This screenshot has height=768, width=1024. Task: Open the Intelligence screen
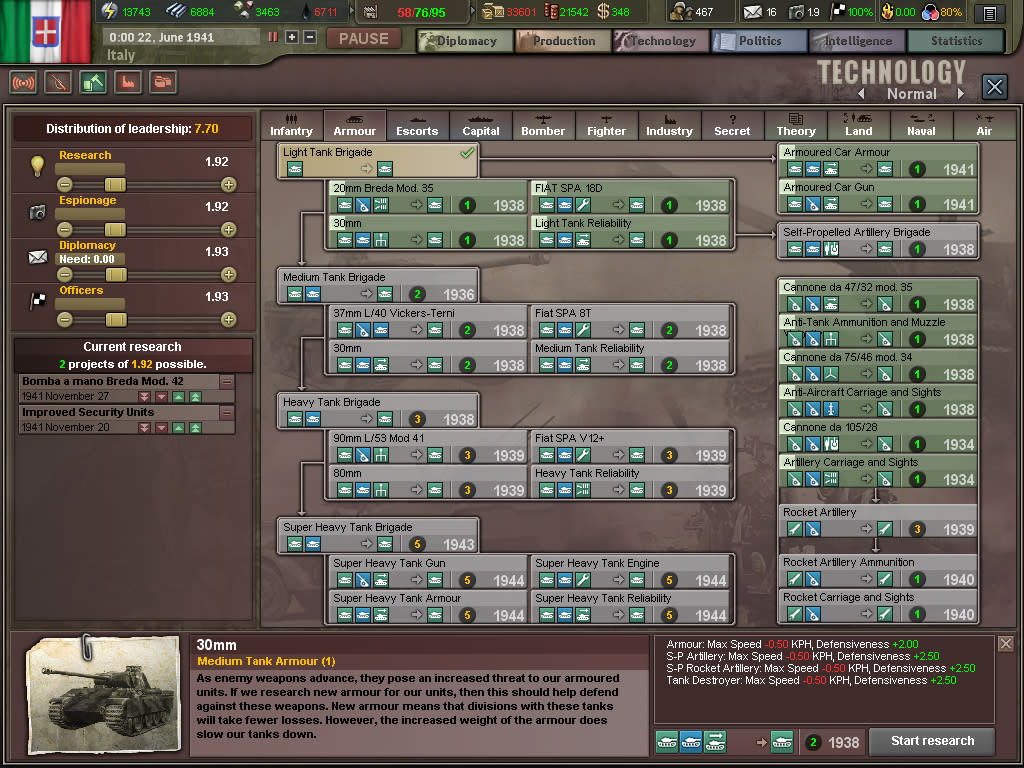(x=856, y=42)
